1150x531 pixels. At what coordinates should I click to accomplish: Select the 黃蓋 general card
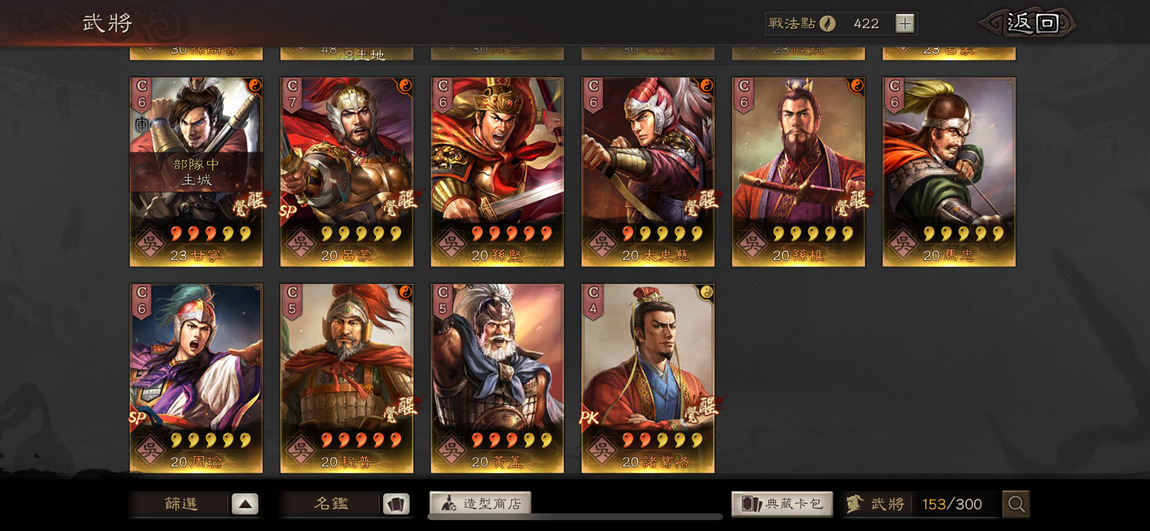click(497, 378)
